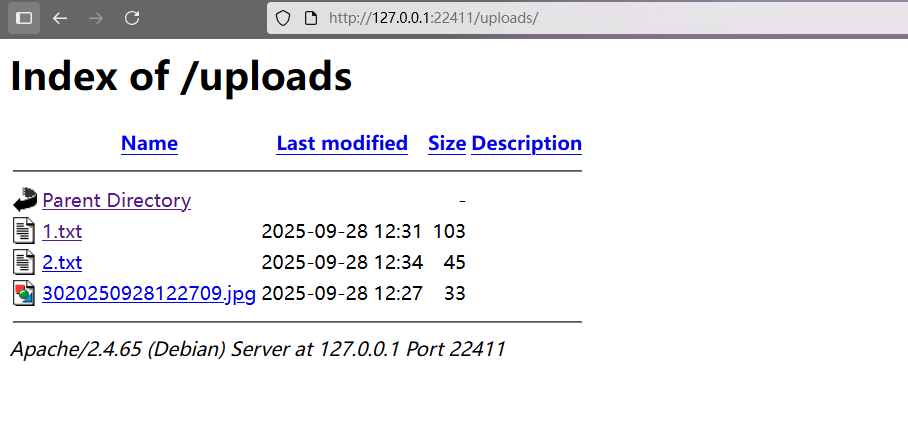Sort listing by Description column
This screenshot has width=908, height=433.
[526, 144]
